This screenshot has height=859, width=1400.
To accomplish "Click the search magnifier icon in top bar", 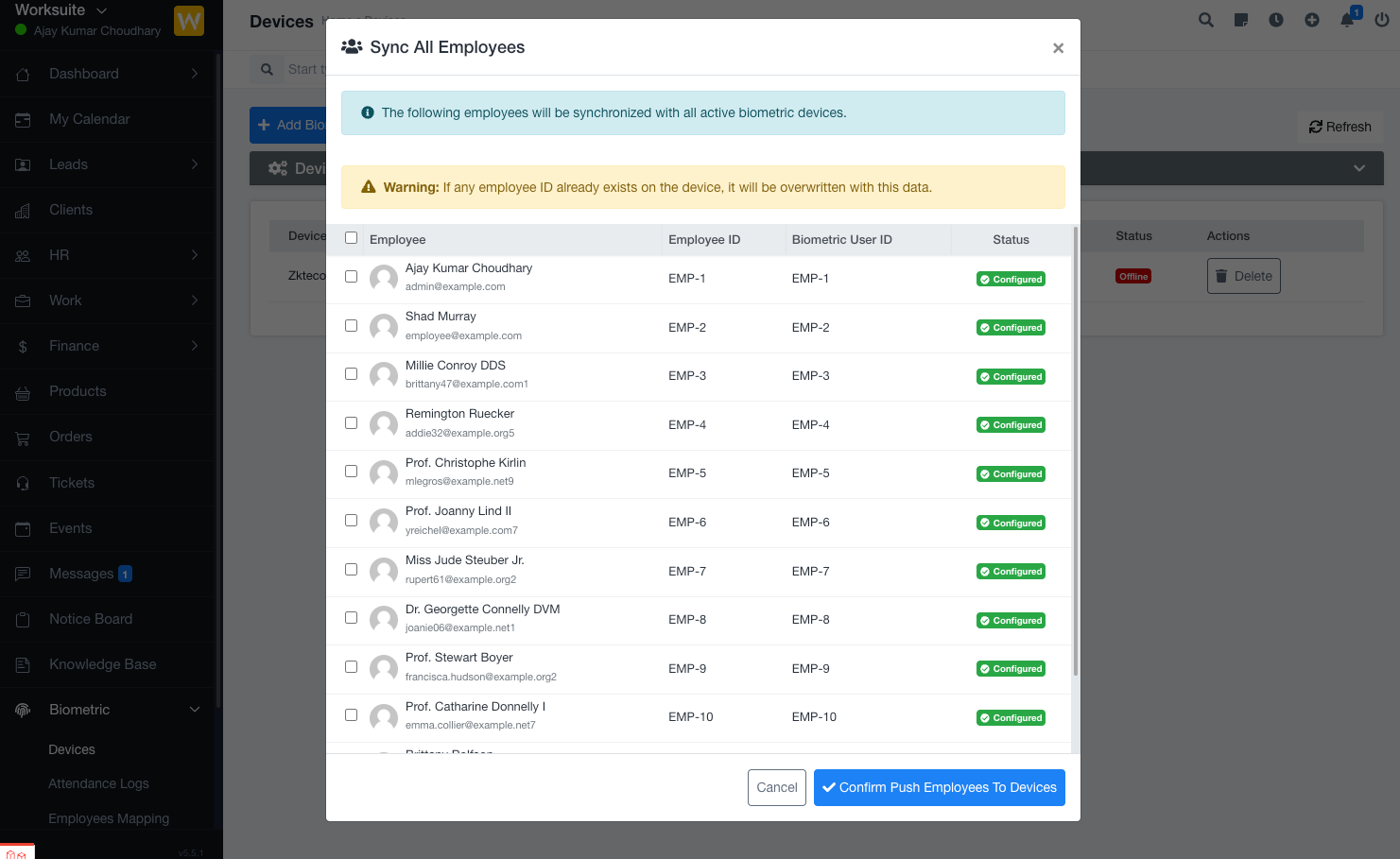I will (1205, 20).
